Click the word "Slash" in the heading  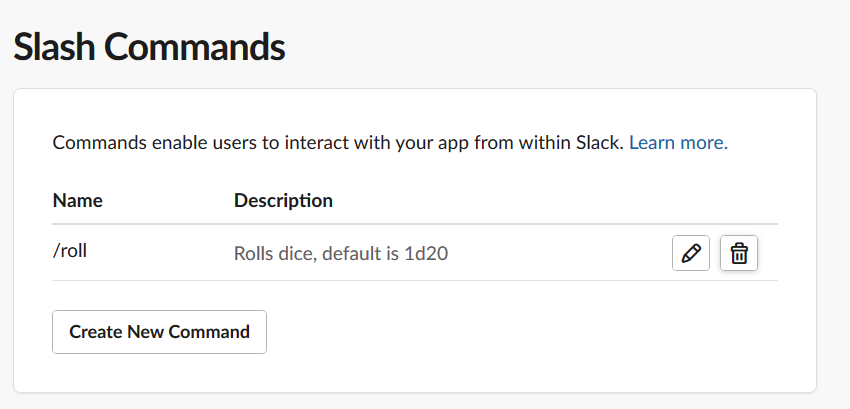click(56, 47)
